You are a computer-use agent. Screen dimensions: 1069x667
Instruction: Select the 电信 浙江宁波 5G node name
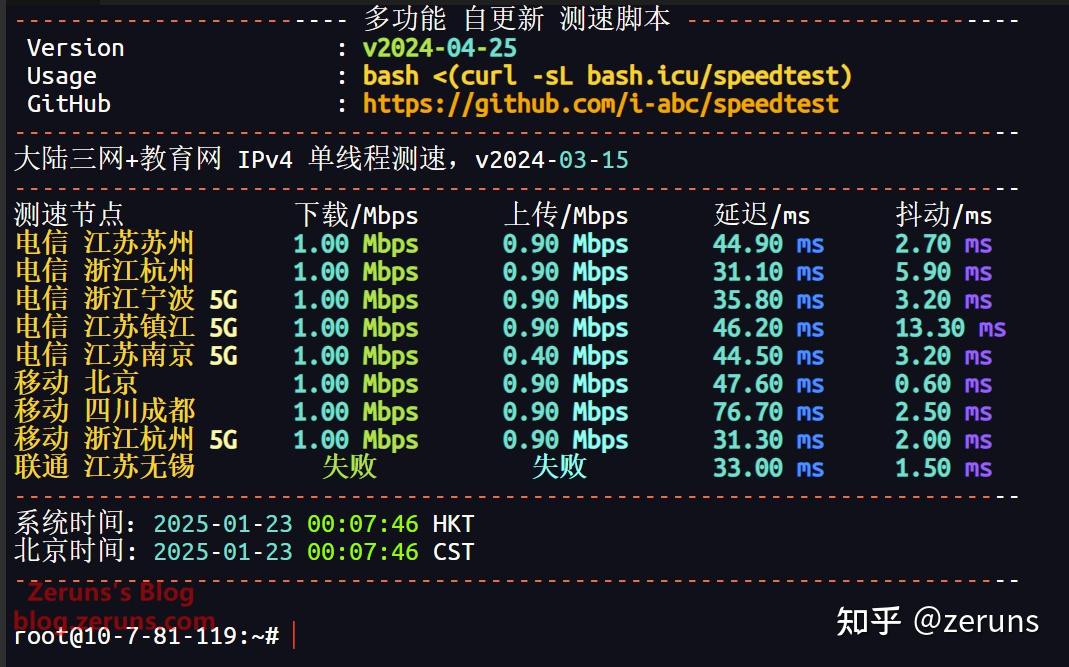[126, 299]
